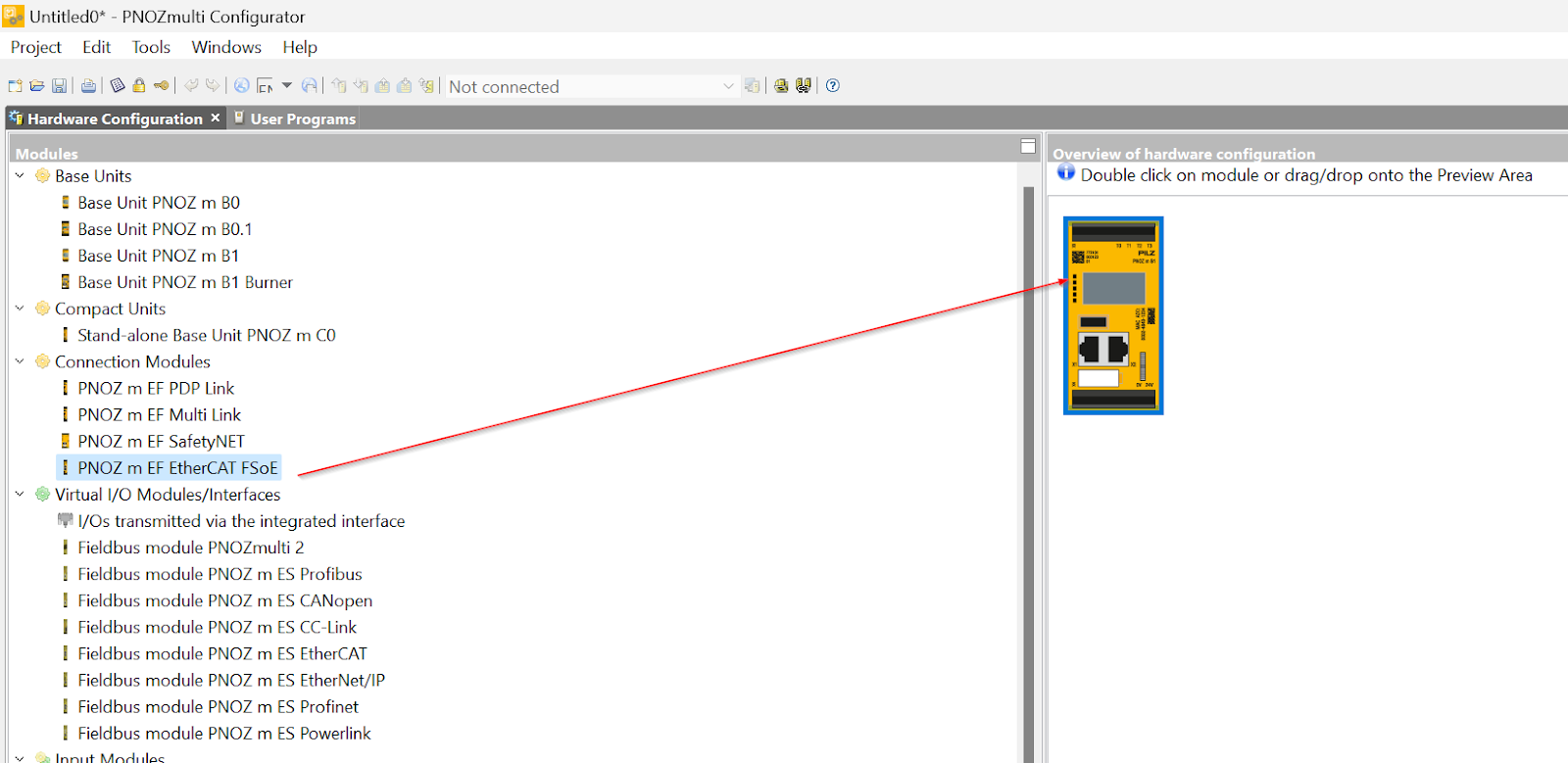Click the Print toolbar icon
This screenshot has height=763, width=1568.
coord(88,86)
